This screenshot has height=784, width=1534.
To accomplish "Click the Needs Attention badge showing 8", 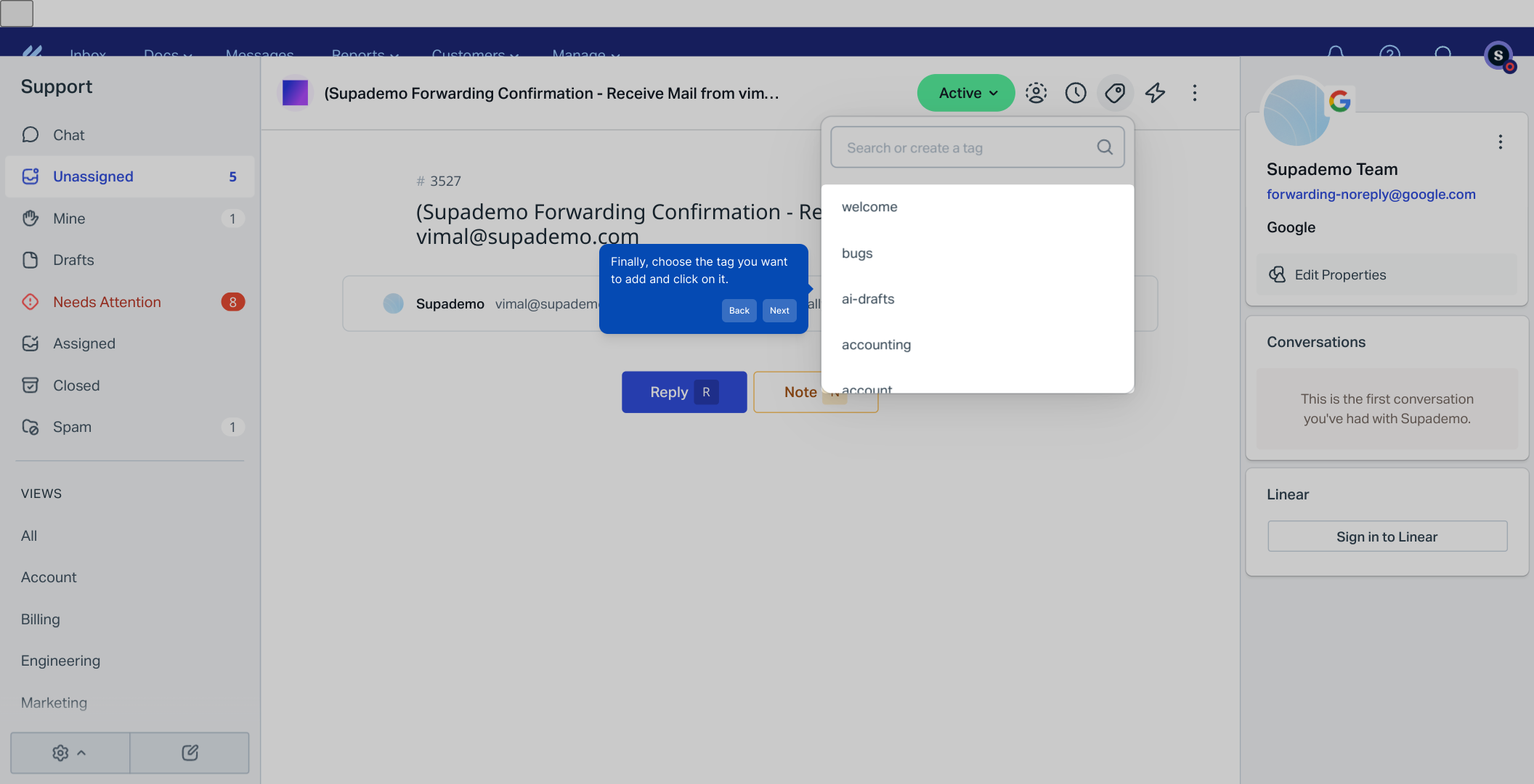I will 233,302.
